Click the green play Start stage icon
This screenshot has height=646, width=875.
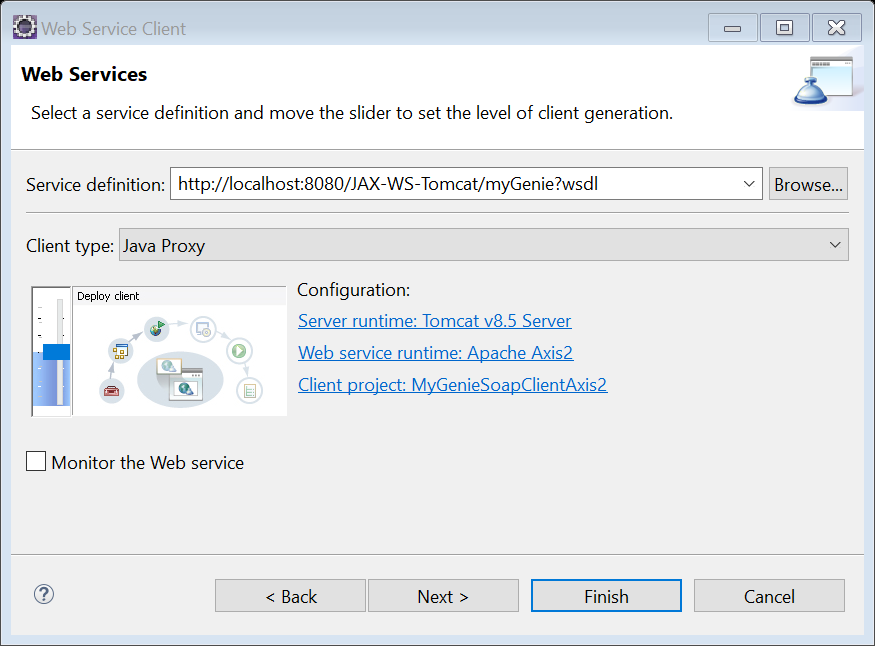coord(238,350)
